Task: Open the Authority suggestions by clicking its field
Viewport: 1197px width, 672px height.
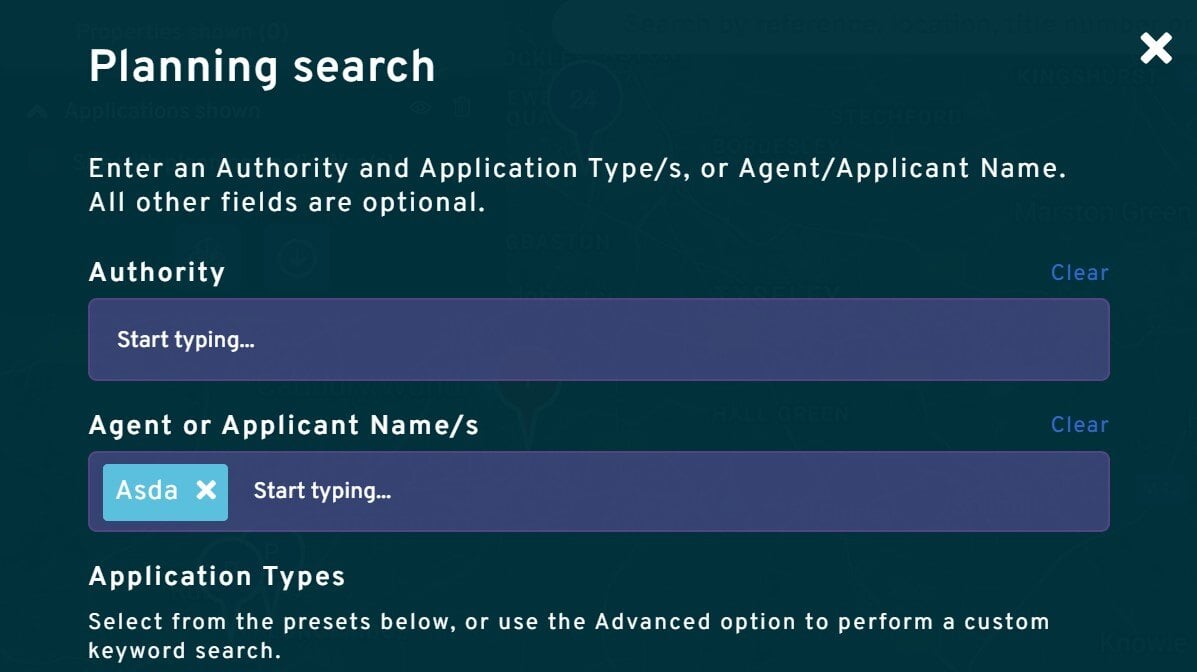Action: (x=598, y=339)
